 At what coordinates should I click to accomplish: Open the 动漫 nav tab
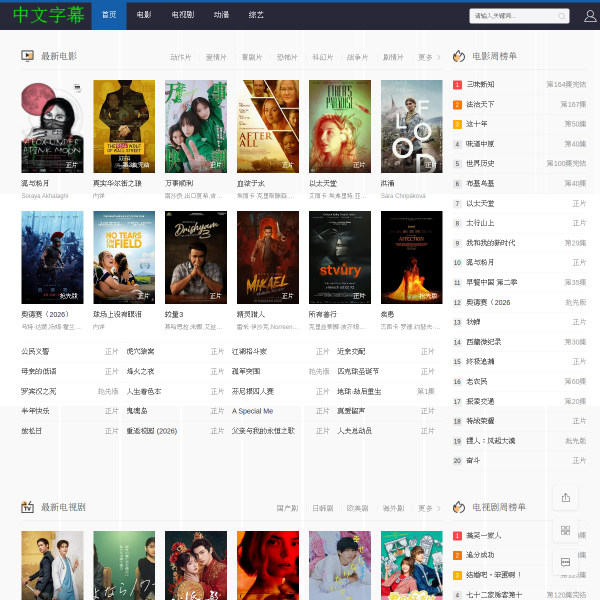coord(221,15)
